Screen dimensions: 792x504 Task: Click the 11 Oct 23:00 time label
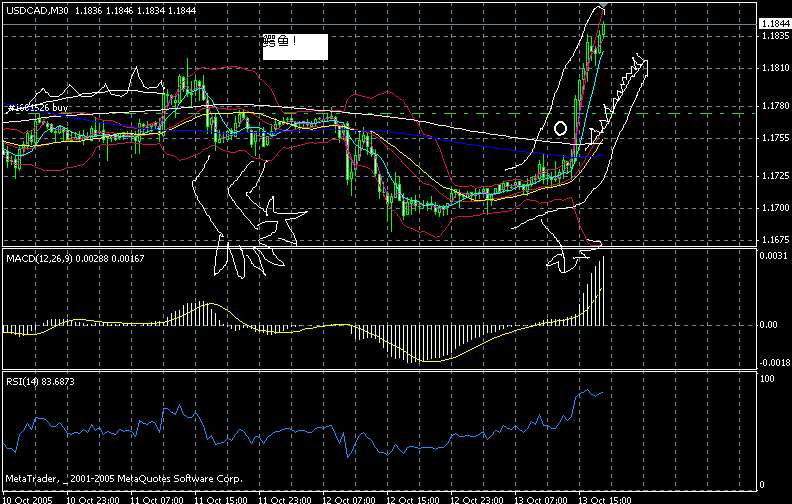click(x=285, y=500)
